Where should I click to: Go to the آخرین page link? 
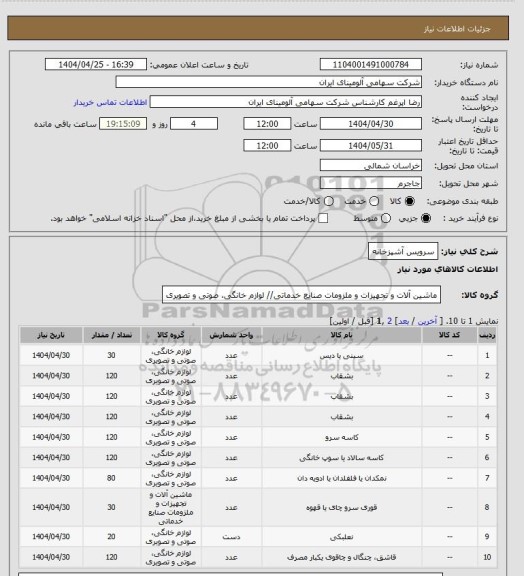pyautogui.click(x=427, y=321)
